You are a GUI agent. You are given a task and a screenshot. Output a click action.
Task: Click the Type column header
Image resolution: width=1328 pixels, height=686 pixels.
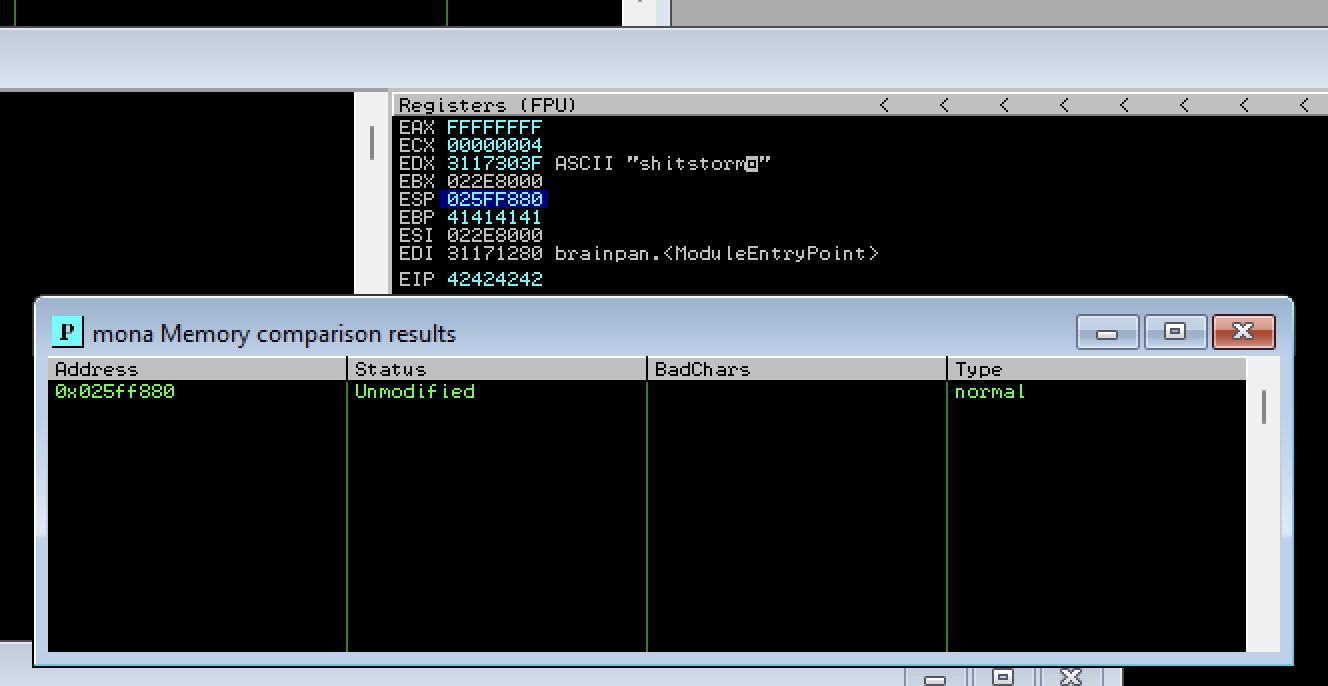tap(1096, 369)
